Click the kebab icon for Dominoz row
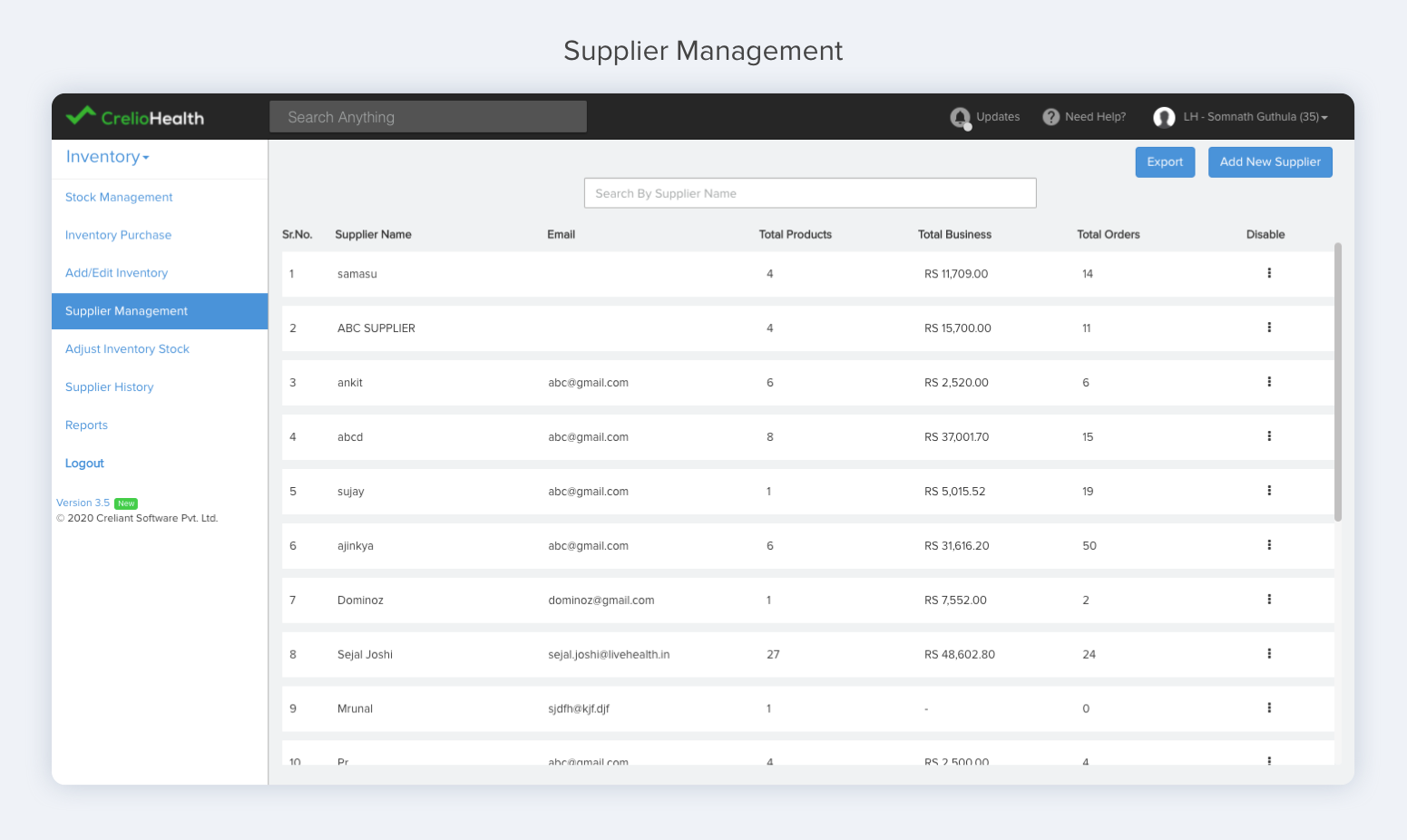Image resolution: width=1407 pixels, height=840 pixels. pos(1269,600)
